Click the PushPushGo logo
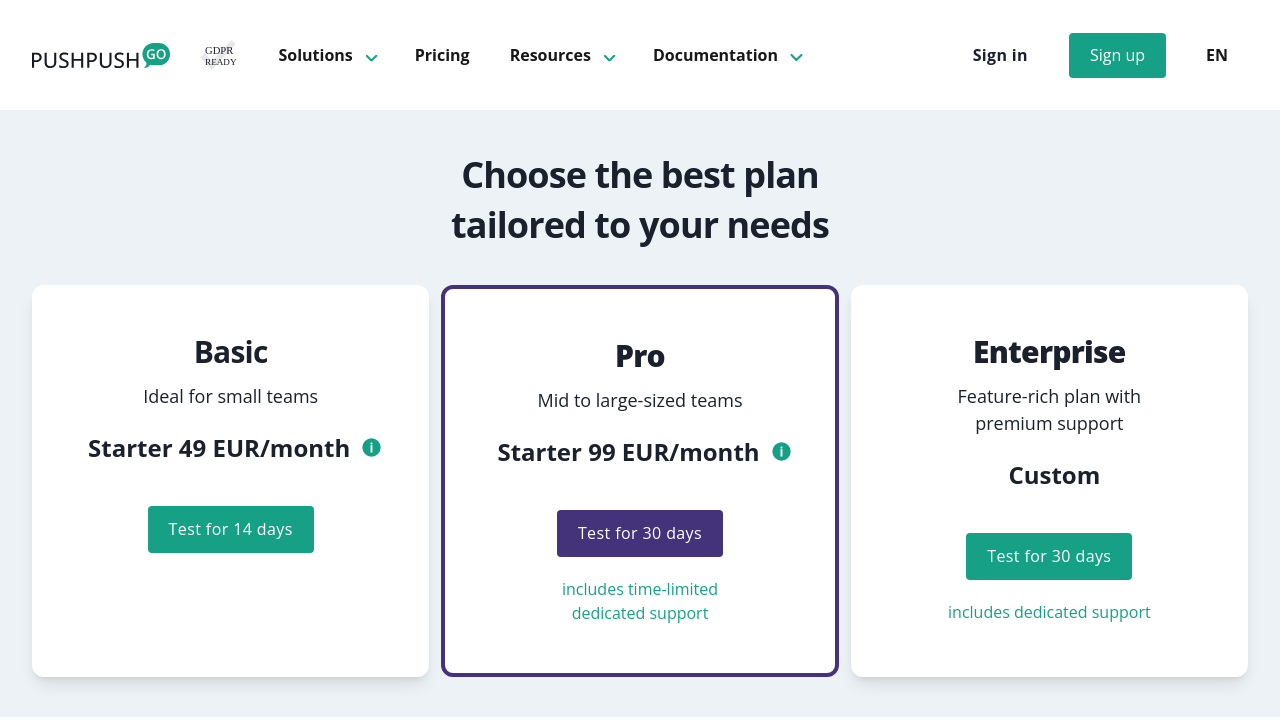Image resolution: width=1280 pixels, height=720 pixels. pyautogui.click(x=100, y=57)
